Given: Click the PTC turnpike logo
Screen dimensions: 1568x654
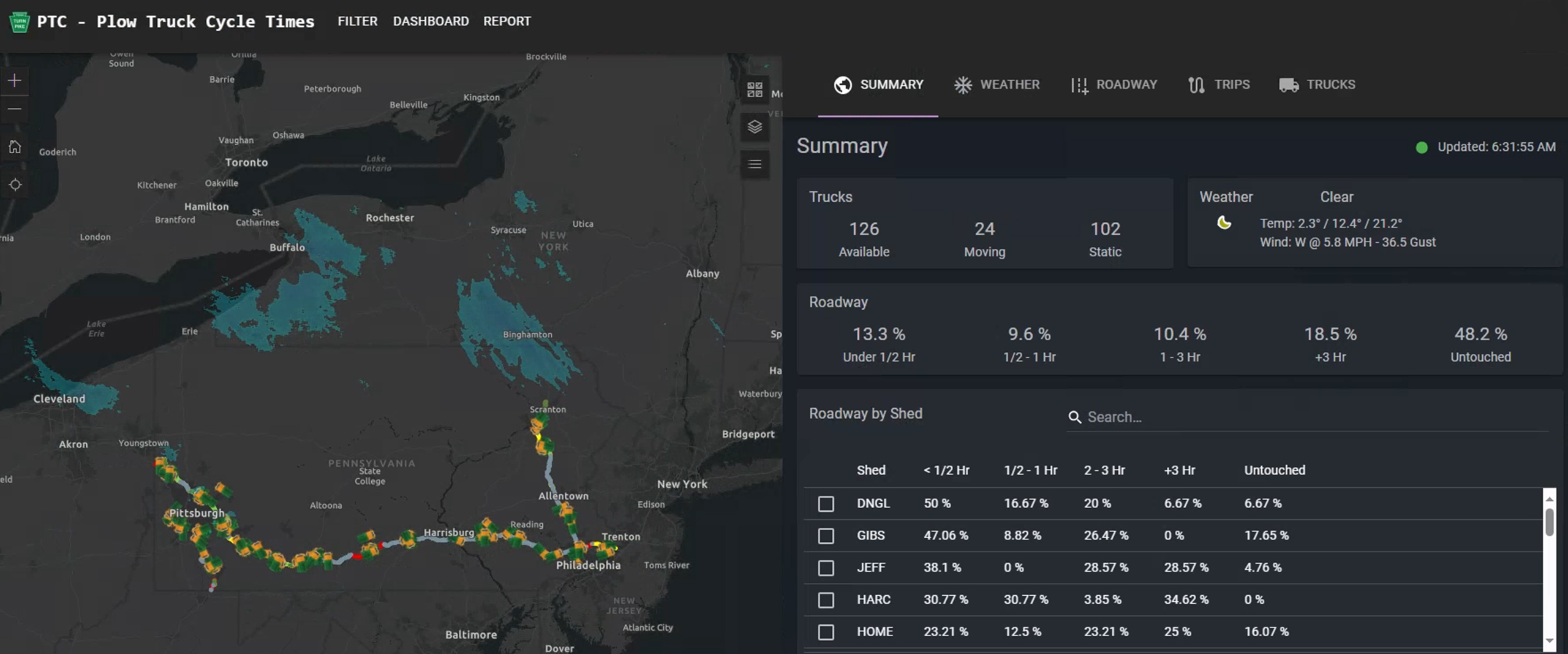Looking at the screenshot, I should (19, 21).
